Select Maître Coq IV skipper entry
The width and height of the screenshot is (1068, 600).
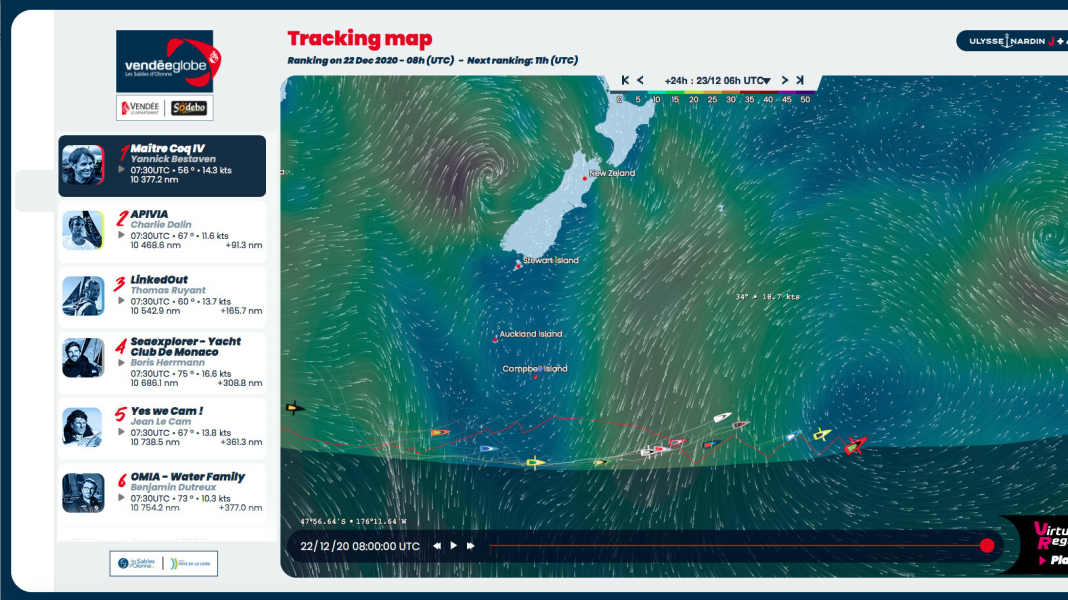[162, 166]
